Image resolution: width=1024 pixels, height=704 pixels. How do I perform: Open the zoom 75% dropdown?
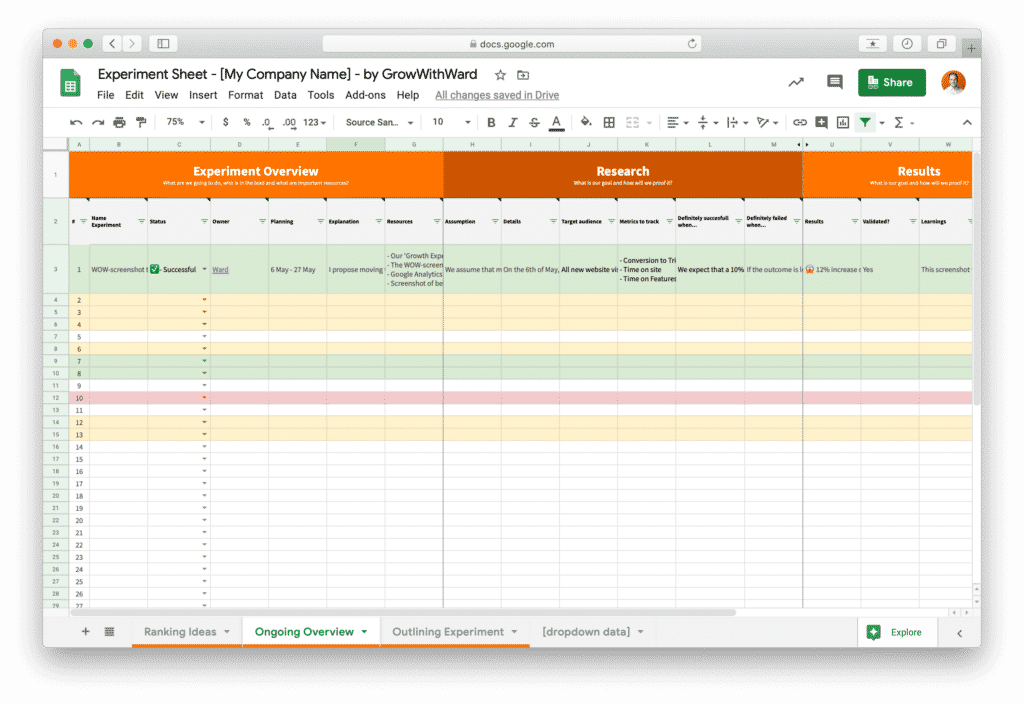point(185,122)
